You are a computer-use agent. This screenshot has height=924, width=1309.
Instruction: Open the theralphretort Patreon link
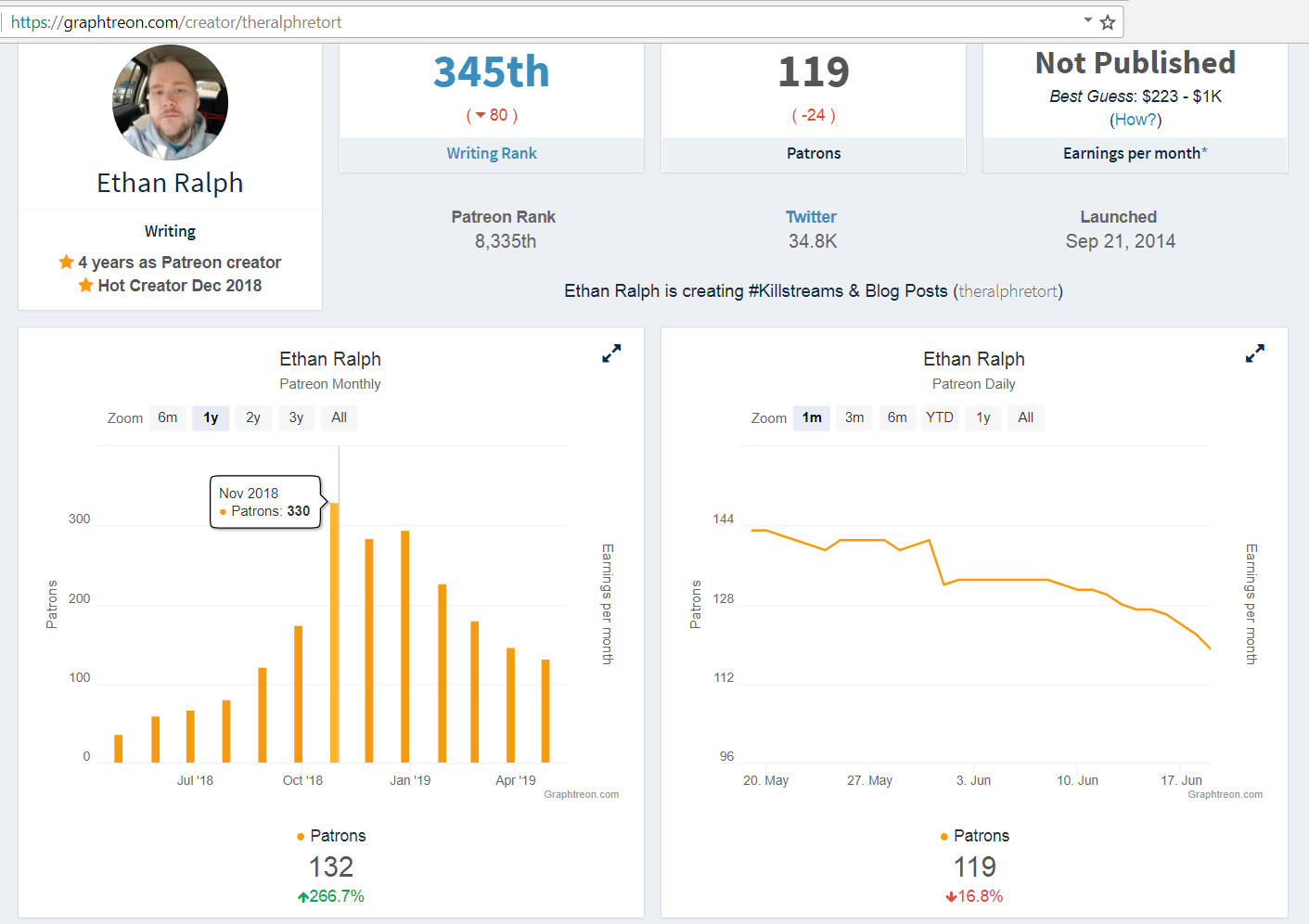pos(1008,291)
